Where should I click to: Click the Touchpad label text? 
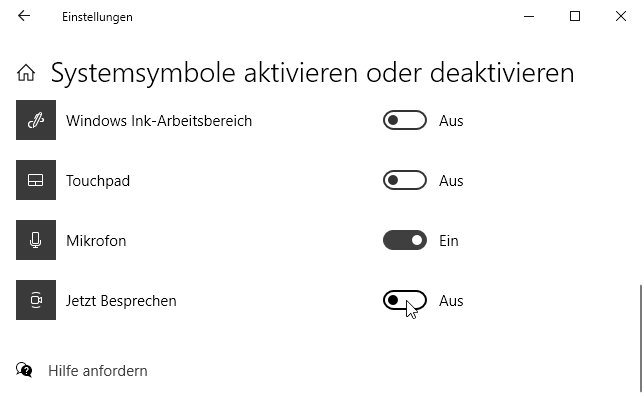point(98,181)
